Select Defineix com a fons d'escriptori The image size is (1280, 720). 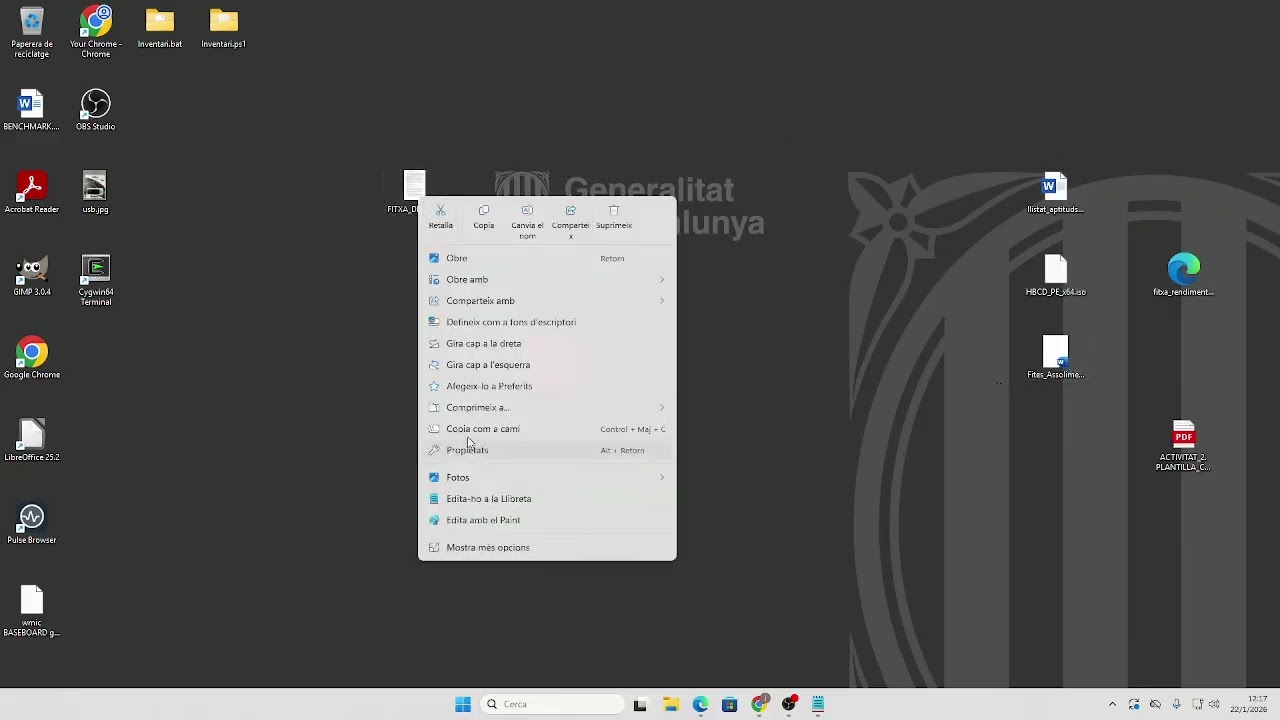(547, 322)
